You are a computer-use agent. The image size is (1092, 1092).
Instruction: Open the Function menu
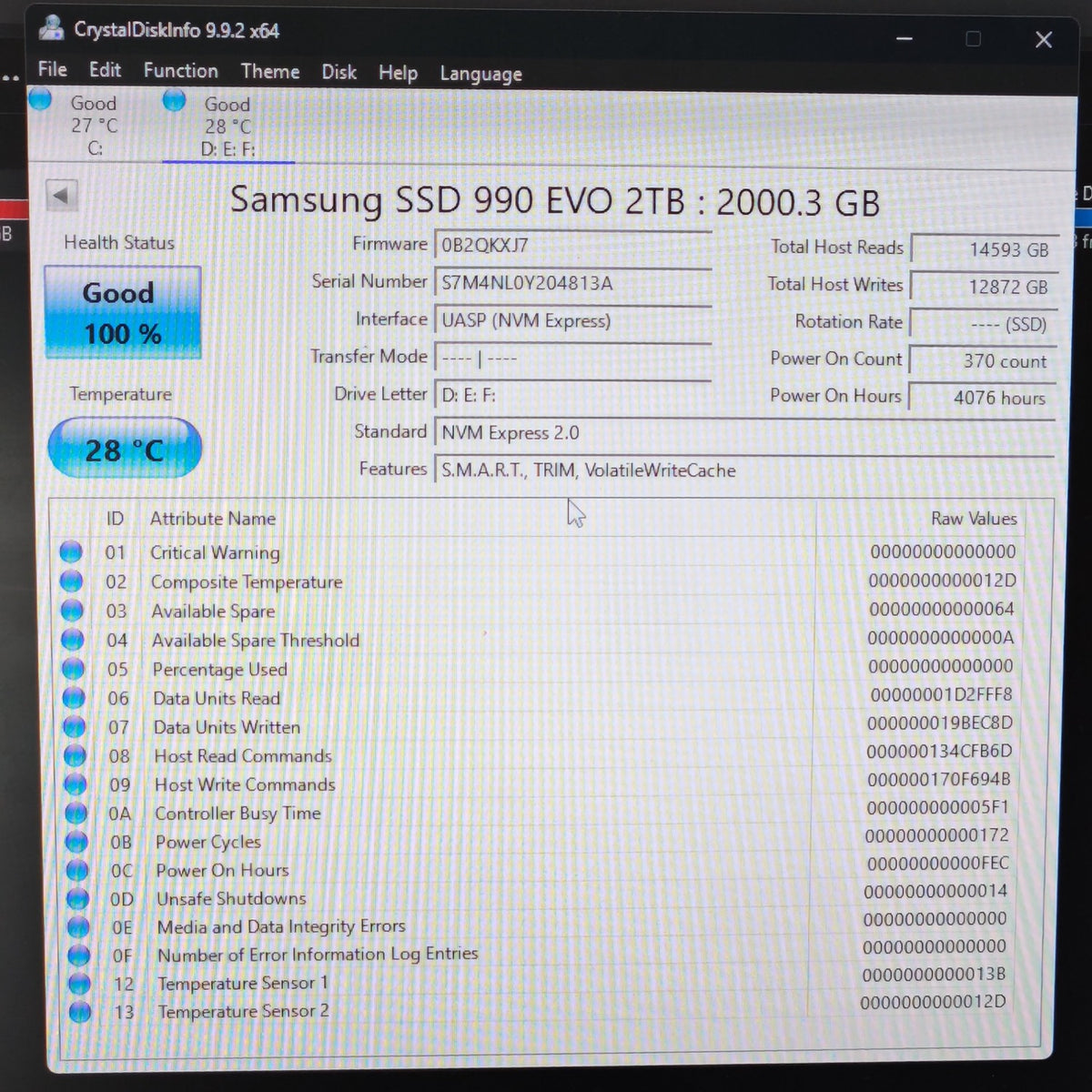point(180,71)
